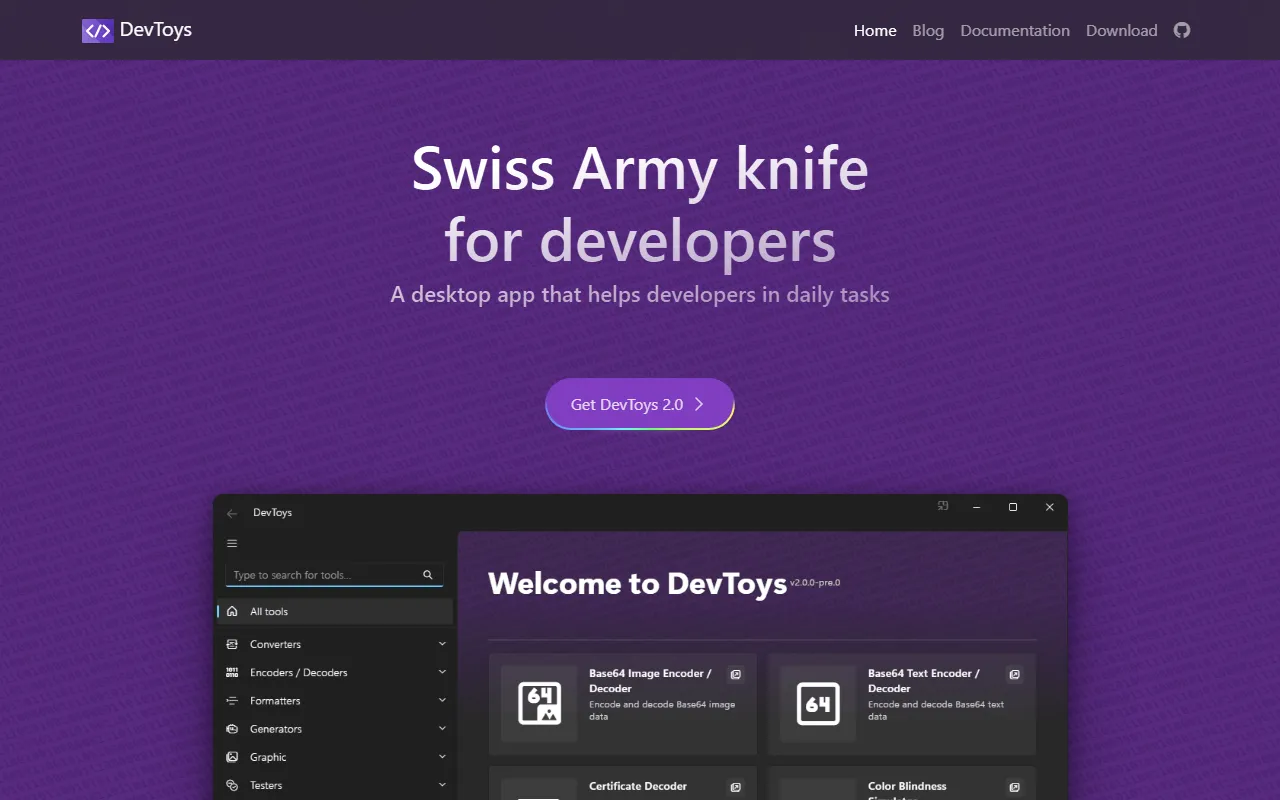Open Certificate Decoder in new window icon

coord(735,788)
